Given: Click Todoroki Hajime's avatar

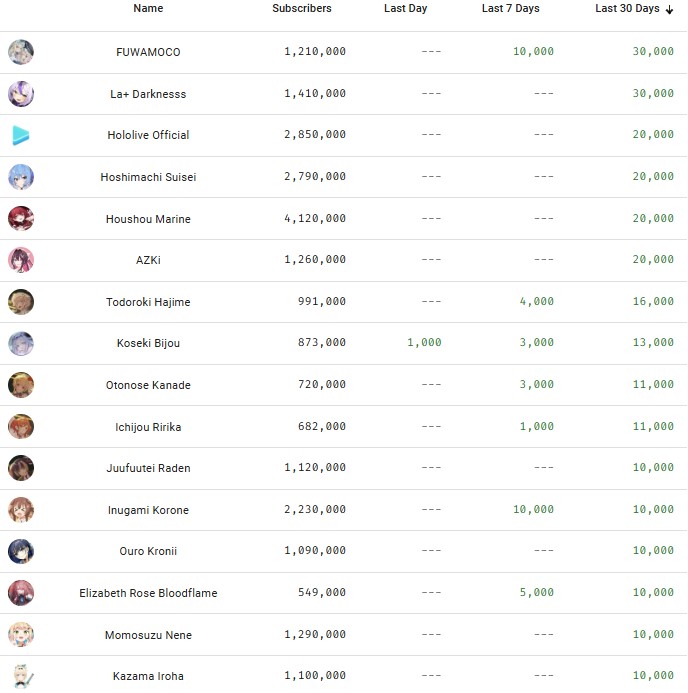Looking at the screenshot, I should [21, 302].
